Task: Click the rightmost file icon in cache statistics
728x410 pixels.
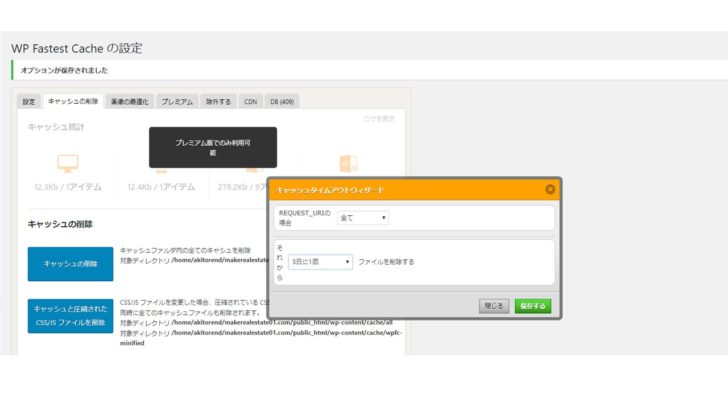Action: click(x=347, y=163)
